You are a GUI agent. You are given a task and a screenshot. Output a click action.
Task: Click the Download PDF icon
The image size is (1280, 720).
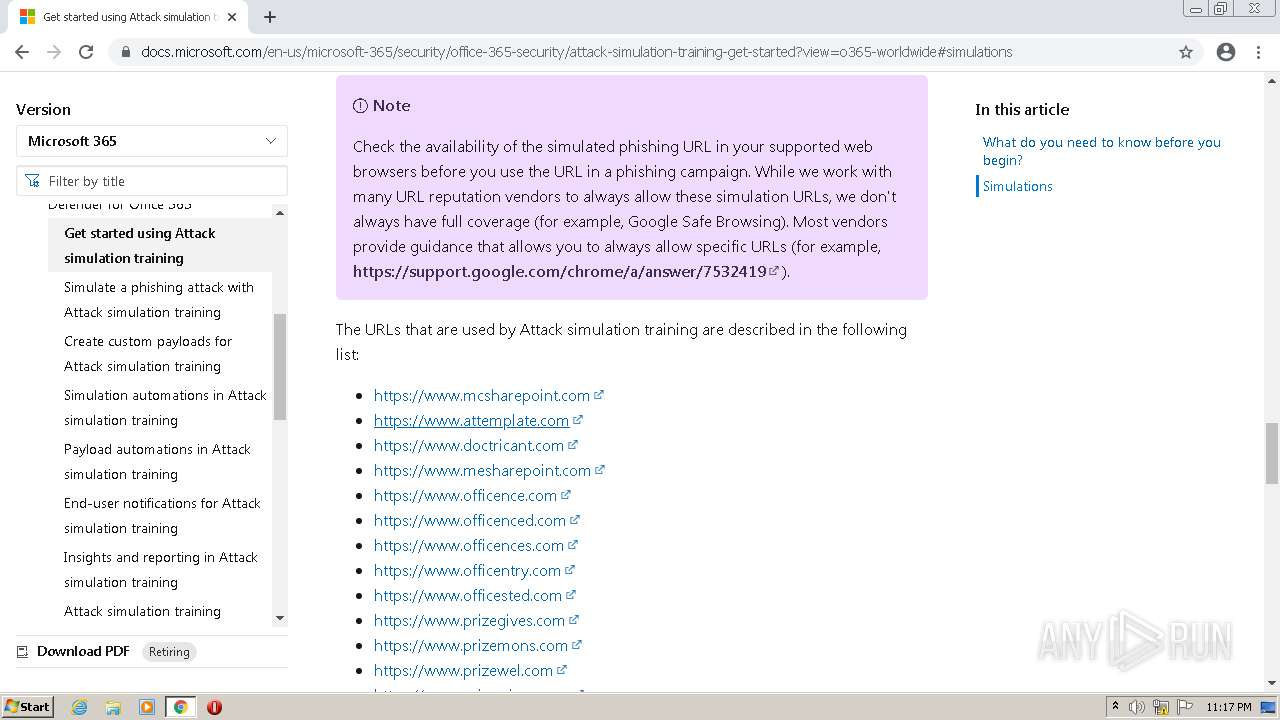tap(23, 651)
